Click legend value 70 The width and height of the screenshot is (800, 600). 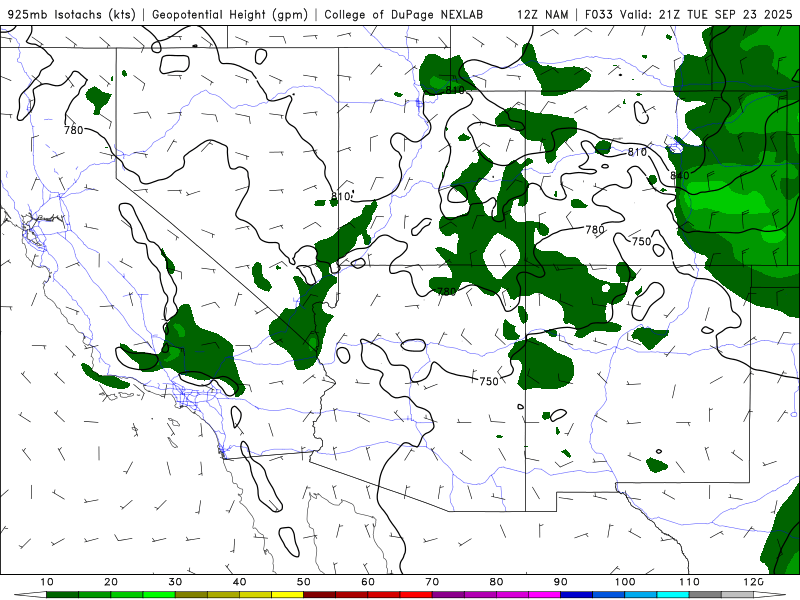[432, 582]
